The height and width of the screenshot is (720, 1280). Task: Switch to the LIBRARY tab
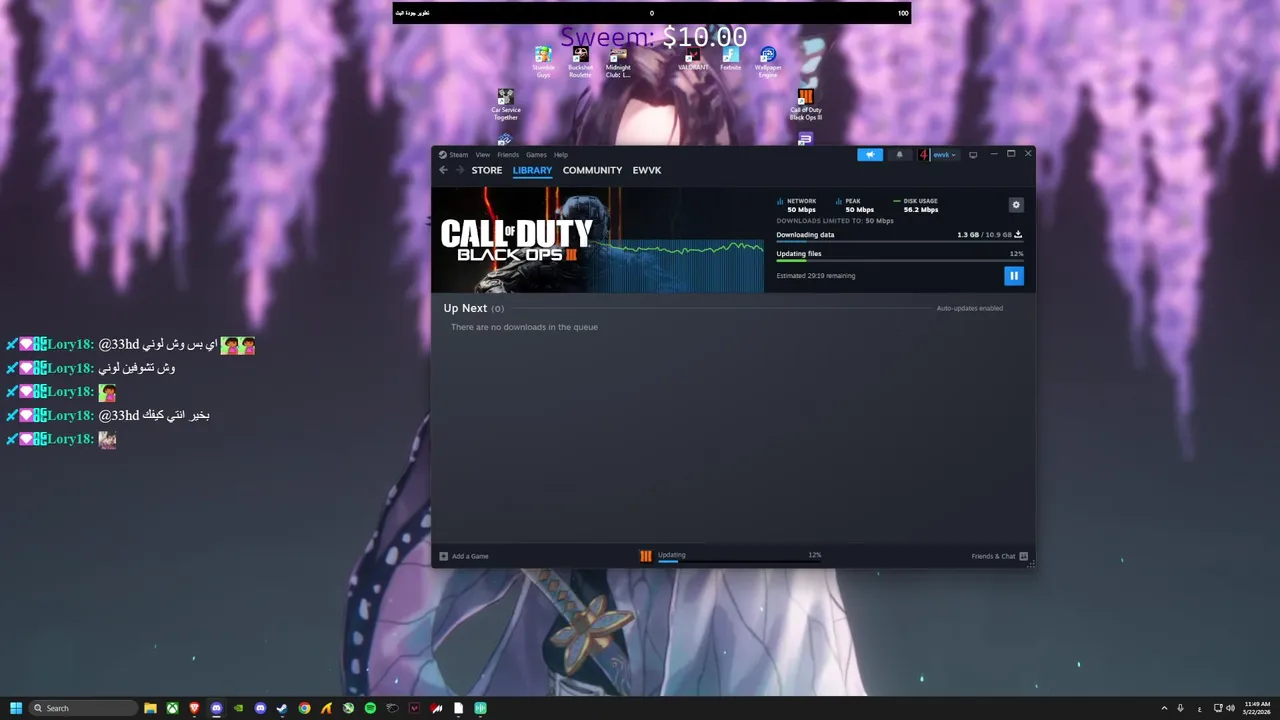[x=532, y=170]
